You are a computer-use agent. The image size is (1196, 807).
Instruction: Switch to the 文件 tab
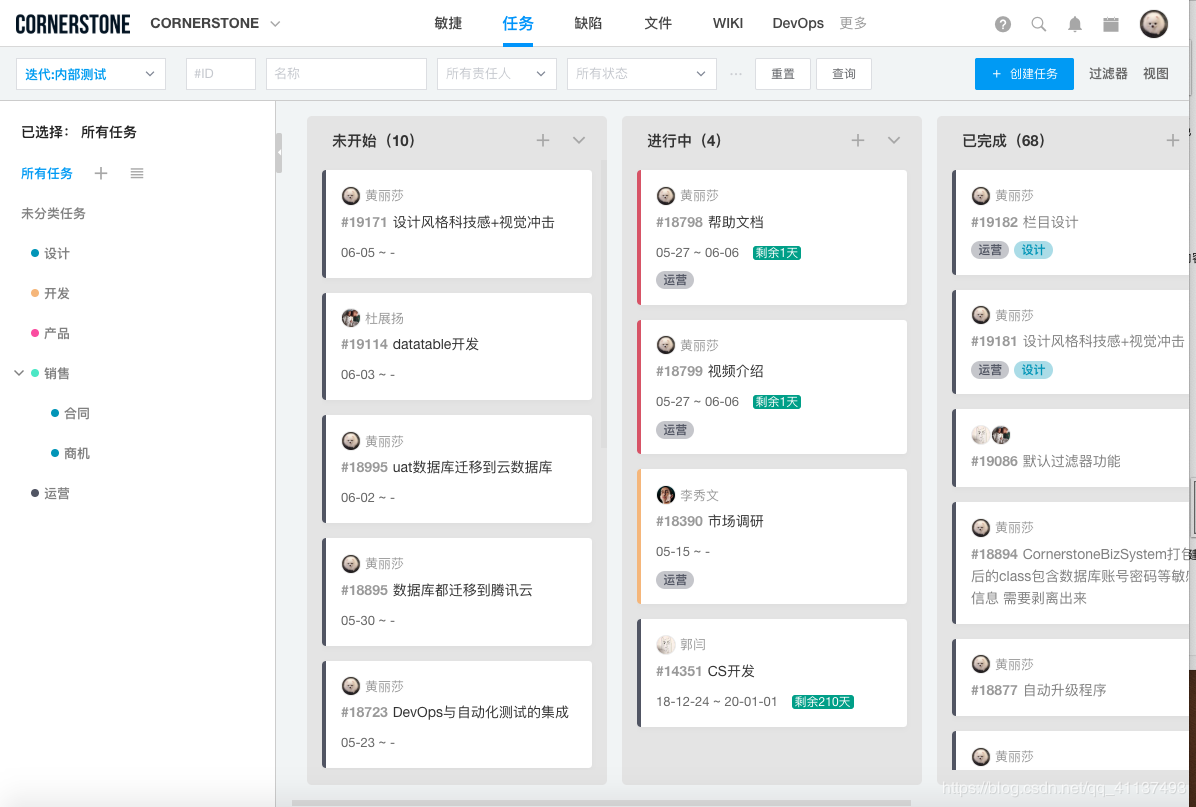[657, 24]
